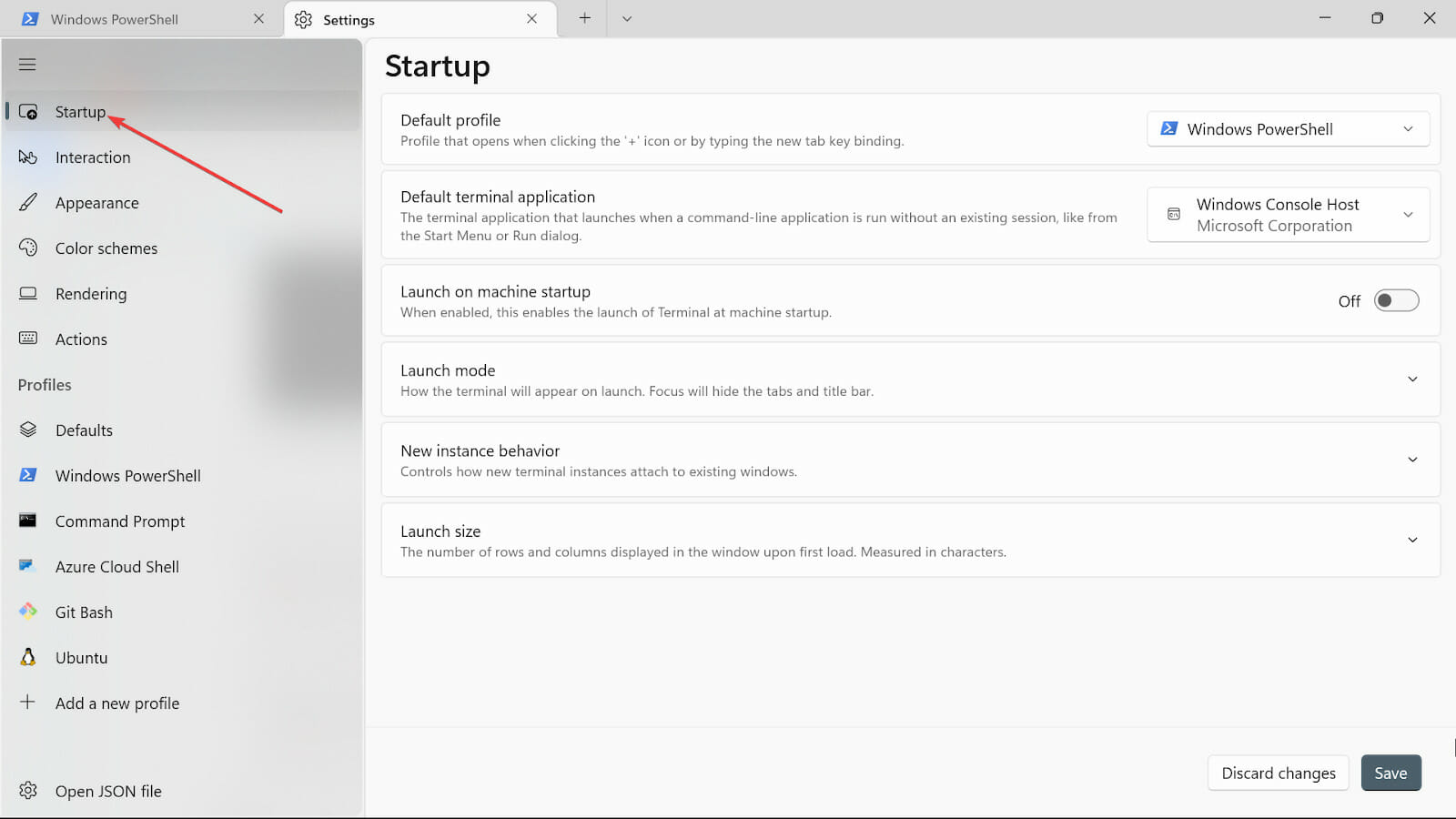Click Add a new profile
Image resolution: width=1456 pixels, height=819 pixels.
pos(182,703)
